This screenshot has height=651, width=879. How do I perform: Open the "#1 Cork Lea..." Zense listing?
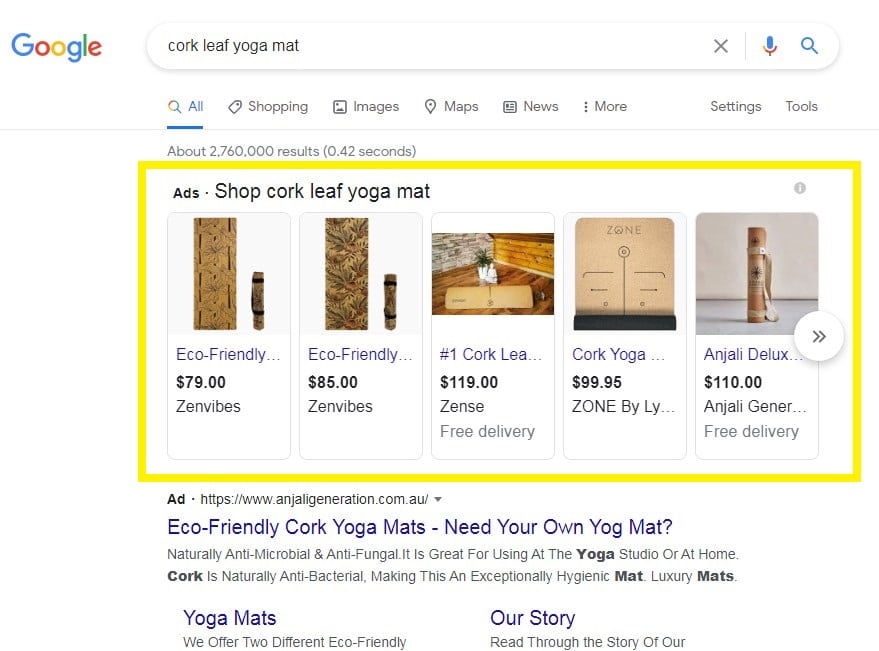[x=491, y=354]
